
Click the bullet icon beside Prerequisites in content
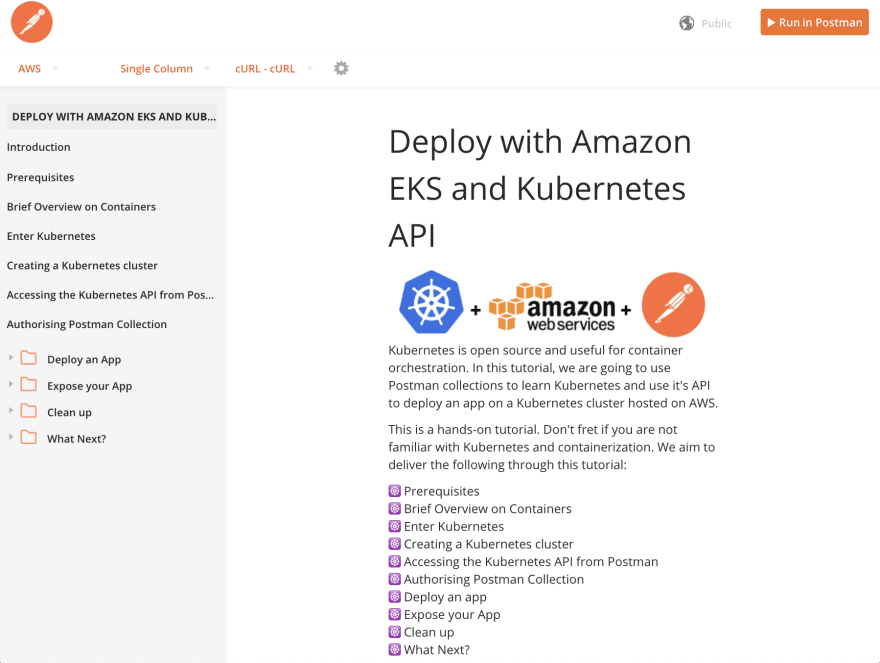click(x=395, y=491)
